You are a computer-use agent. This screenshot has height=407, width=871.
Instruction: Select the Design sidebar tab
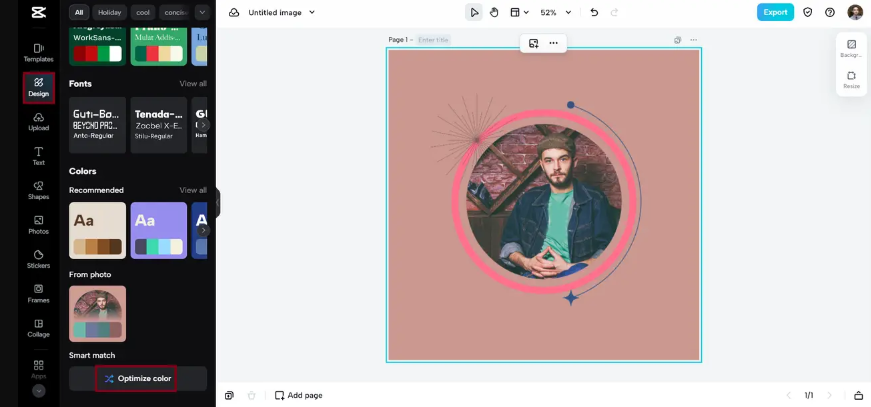(38, 88)
